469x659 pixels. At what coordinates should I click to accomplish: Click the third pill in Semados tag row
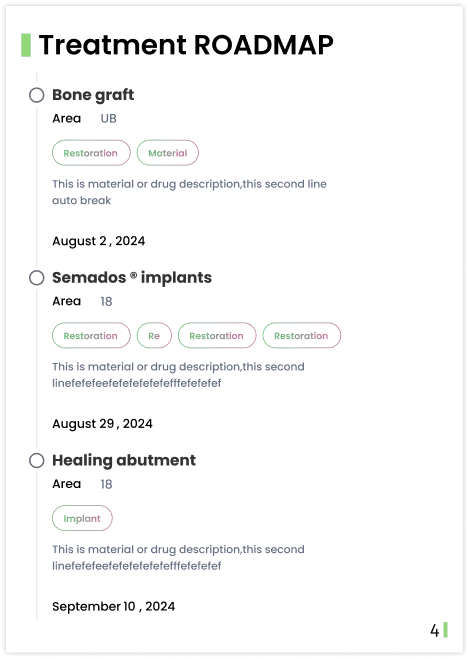click(217, 336)
